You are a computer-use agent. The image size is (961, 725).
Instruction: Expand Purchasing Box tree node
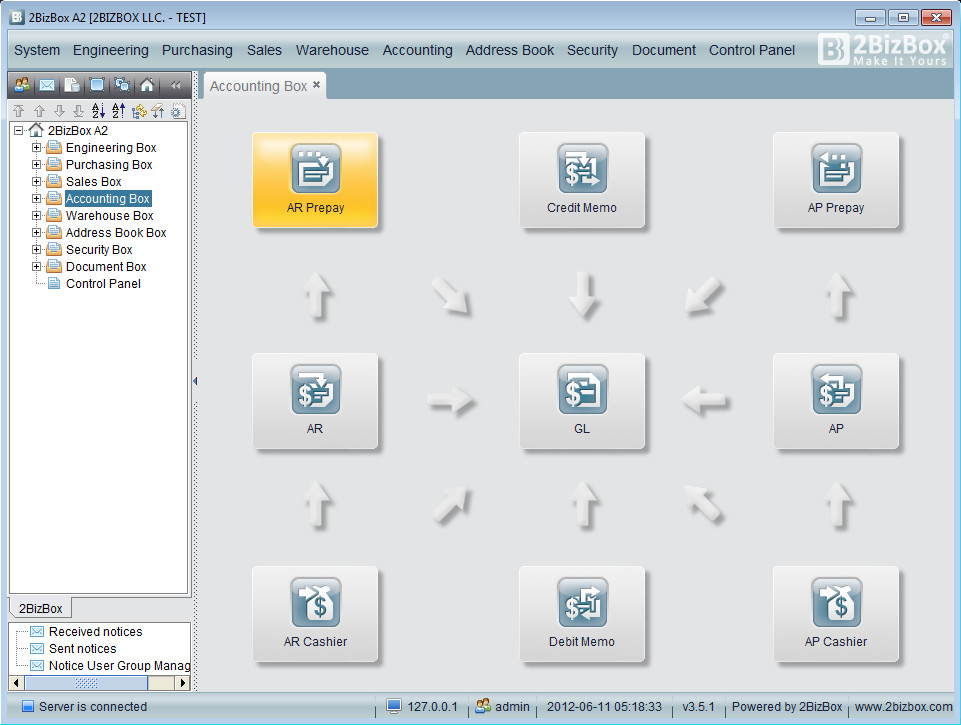click(x=36, y=165)
